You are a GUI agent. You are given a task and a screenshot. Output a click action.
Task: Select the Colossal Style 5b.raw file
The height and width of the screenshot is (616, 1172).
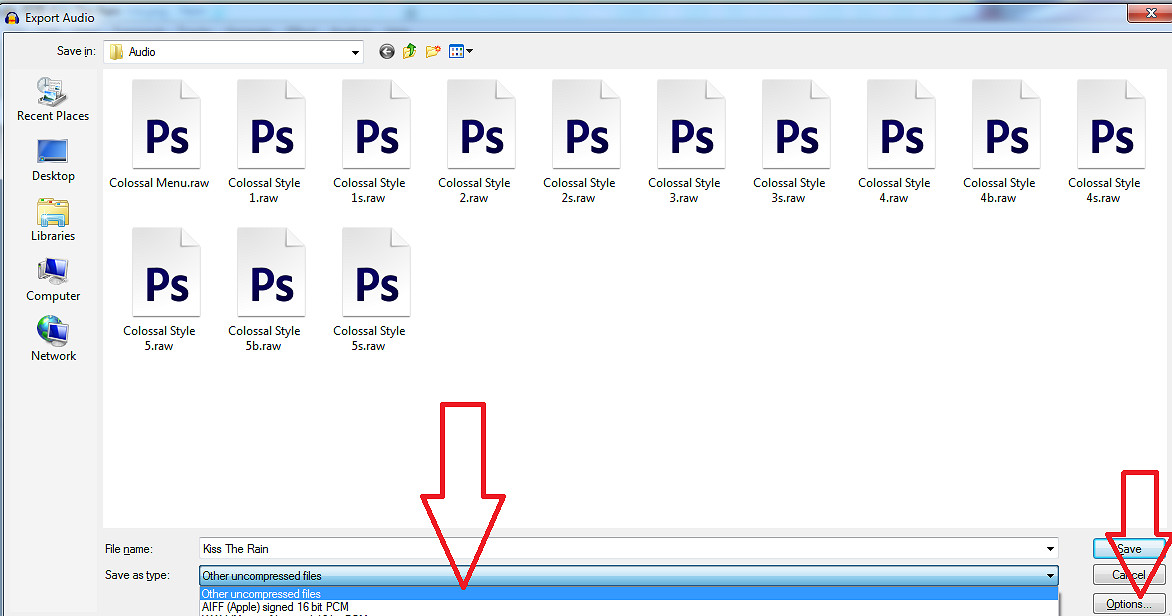(x=271, y=290)
